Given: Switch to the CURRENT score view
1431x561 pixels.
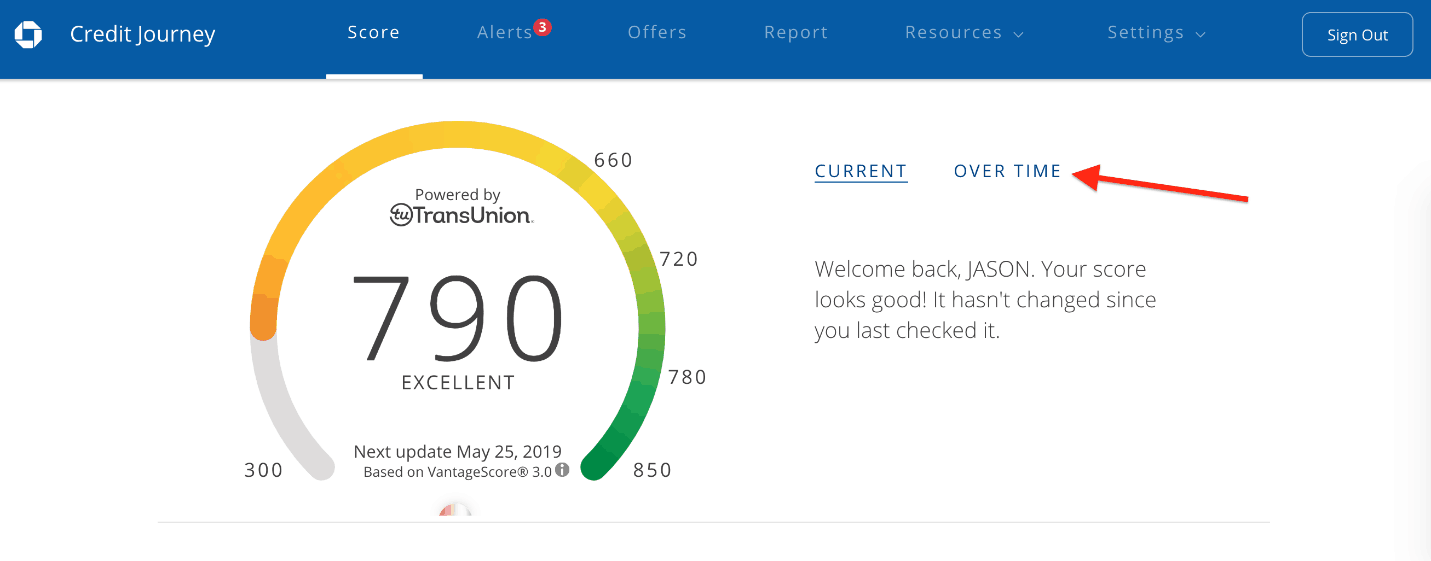Looking at the screenshot, I should (x=861, y=171).
